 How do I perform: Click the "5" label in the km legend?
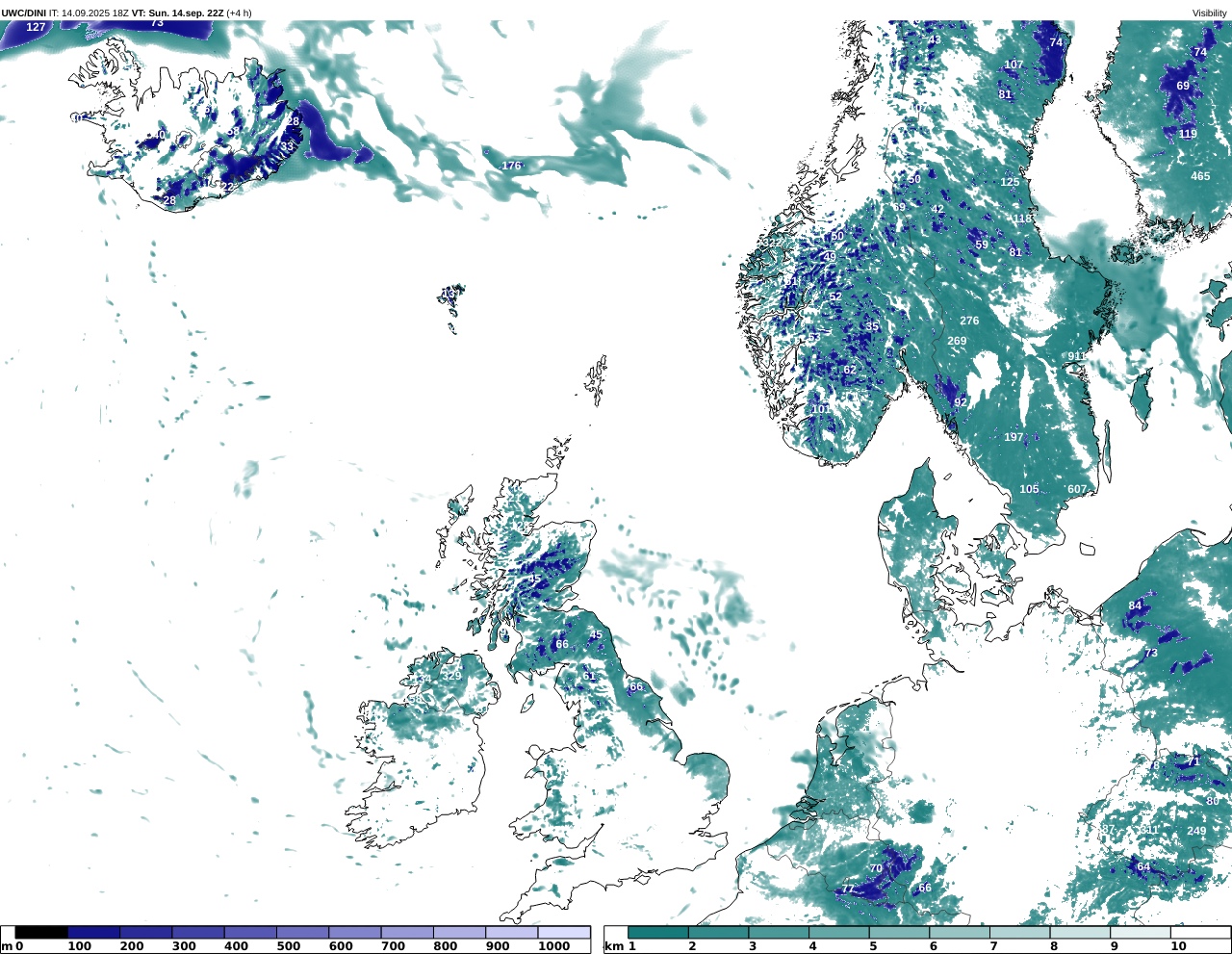(x=873, y=946)
